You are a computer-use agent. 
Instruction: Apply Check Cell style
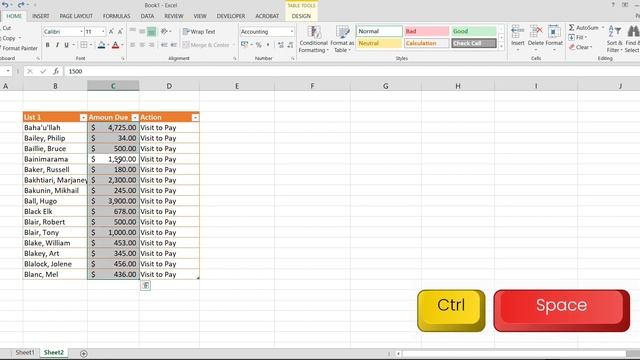pos(474,43)
